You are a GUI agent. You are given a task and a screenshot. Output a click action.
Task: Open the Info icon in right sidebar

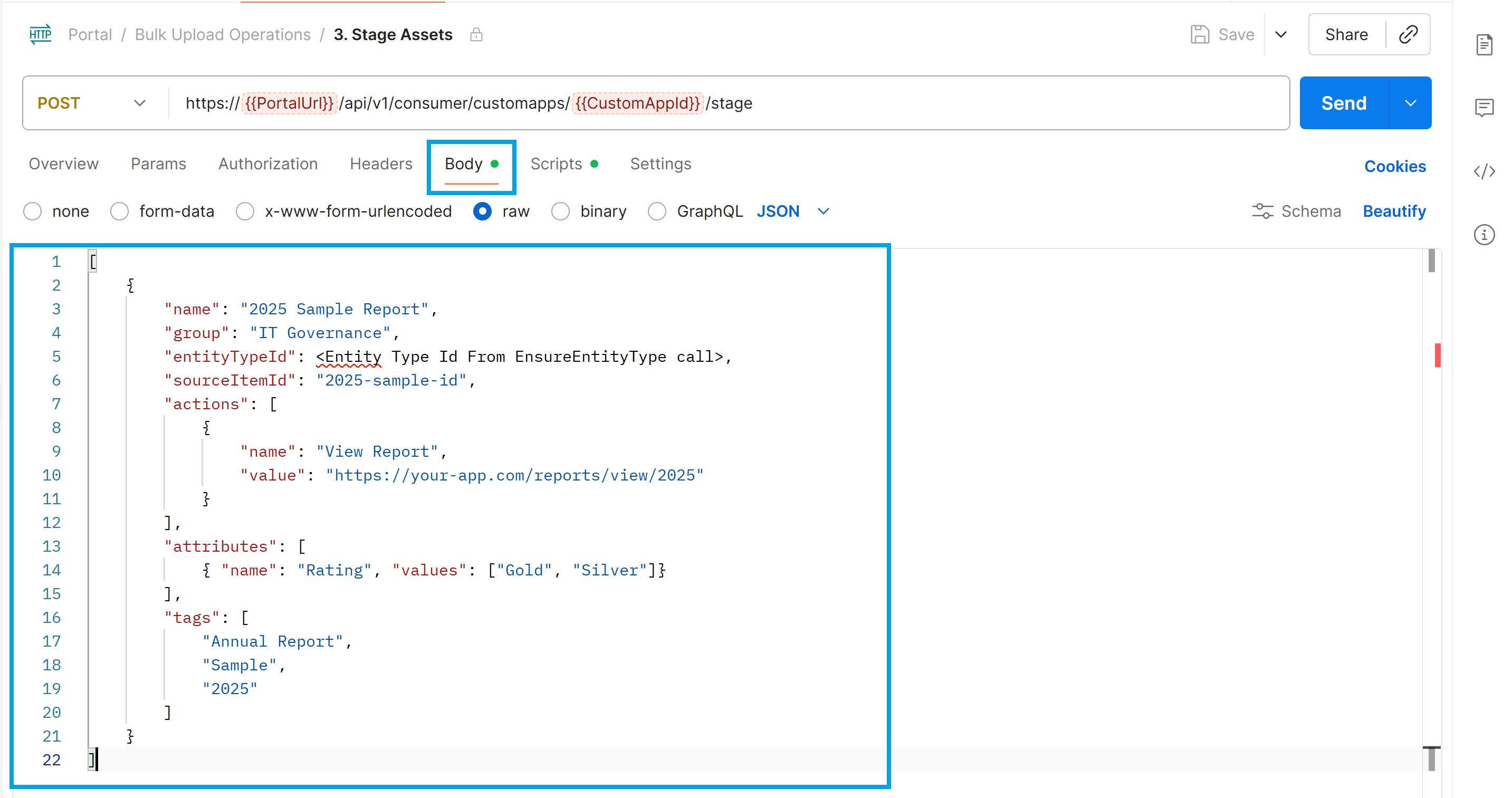[1484, 235]
